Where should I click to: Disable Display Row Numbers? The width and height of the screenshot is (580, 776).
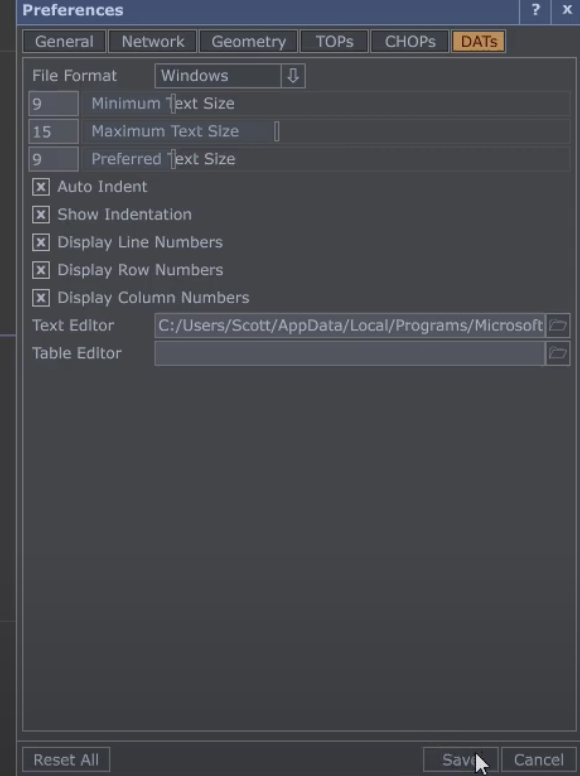click(x=41, y=270)
